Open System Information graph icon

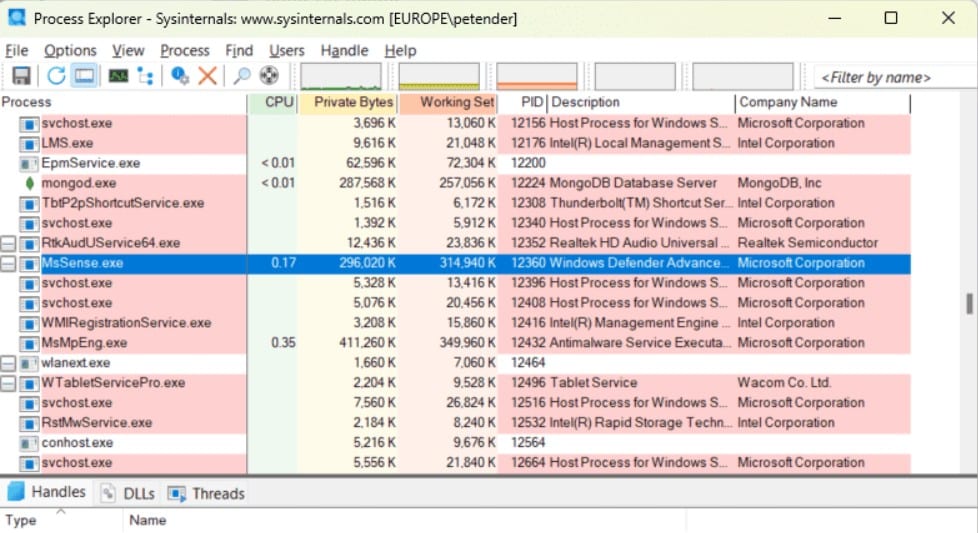point(118,76)
